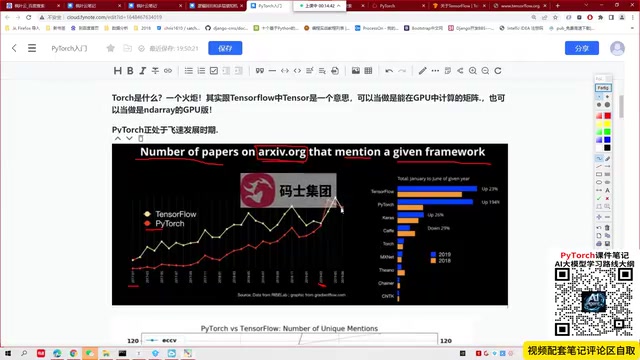The height and width of the screenshot is (360, 640).
Task: Clear drawings with the palette trash icon
Action: 607,228
